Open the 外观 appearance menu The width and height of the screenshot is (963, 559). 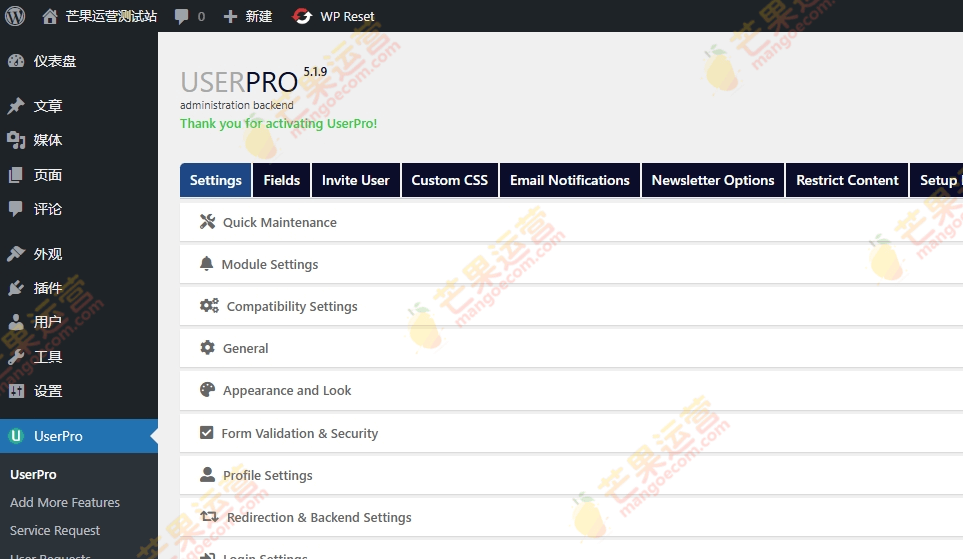79,254
